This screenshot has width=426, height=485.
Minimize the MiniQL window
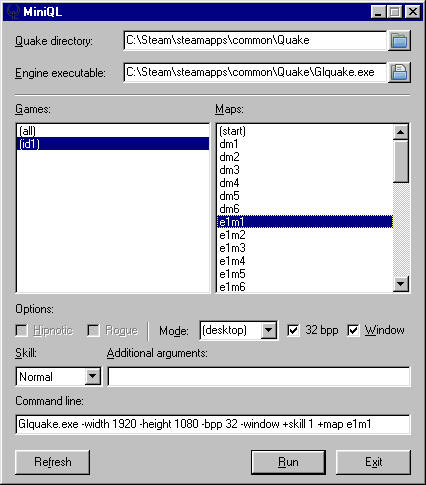click(x=378, y=12)
